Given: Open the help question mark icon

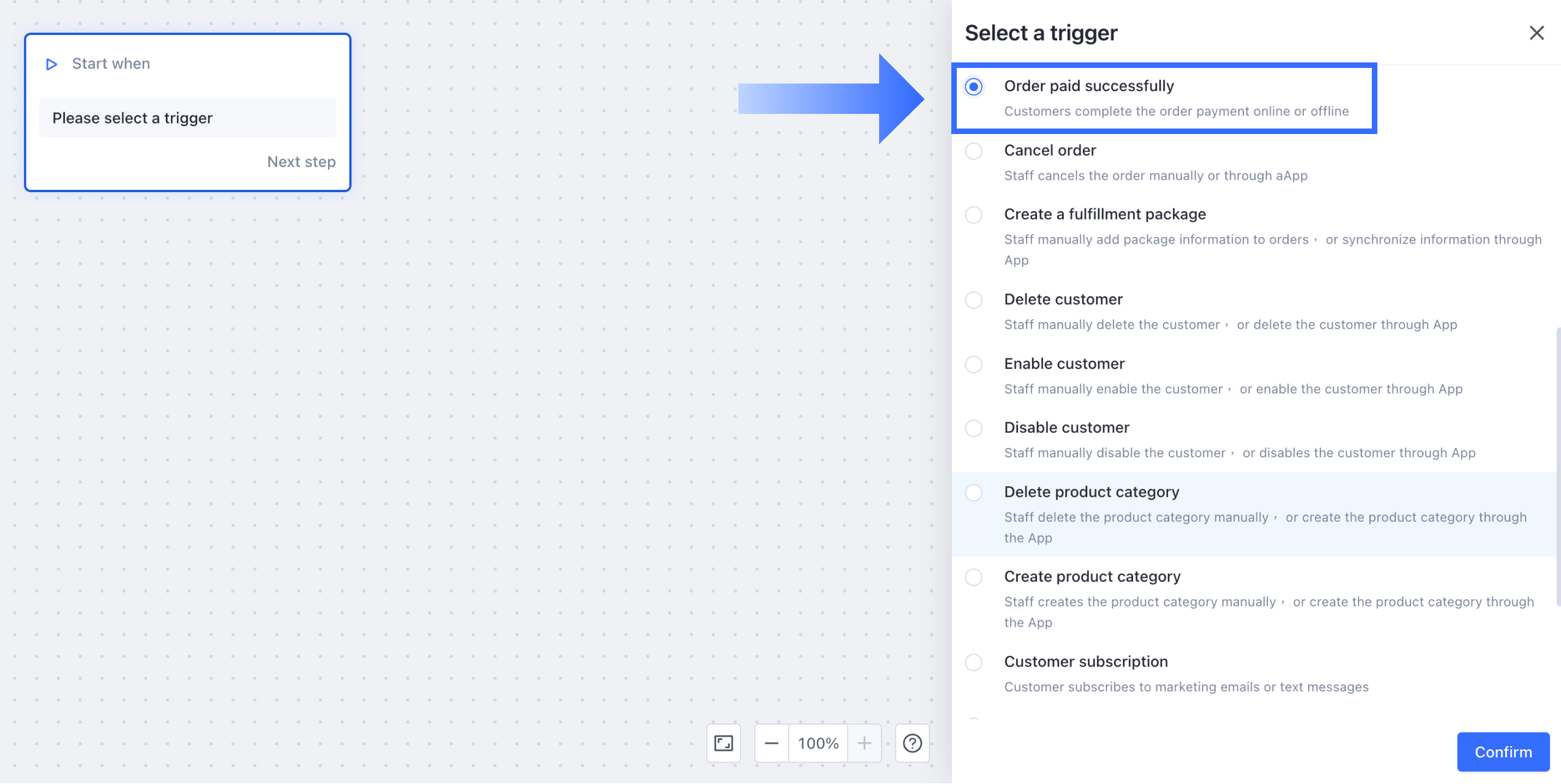Looking at the screenshot, I should [912, 744].
